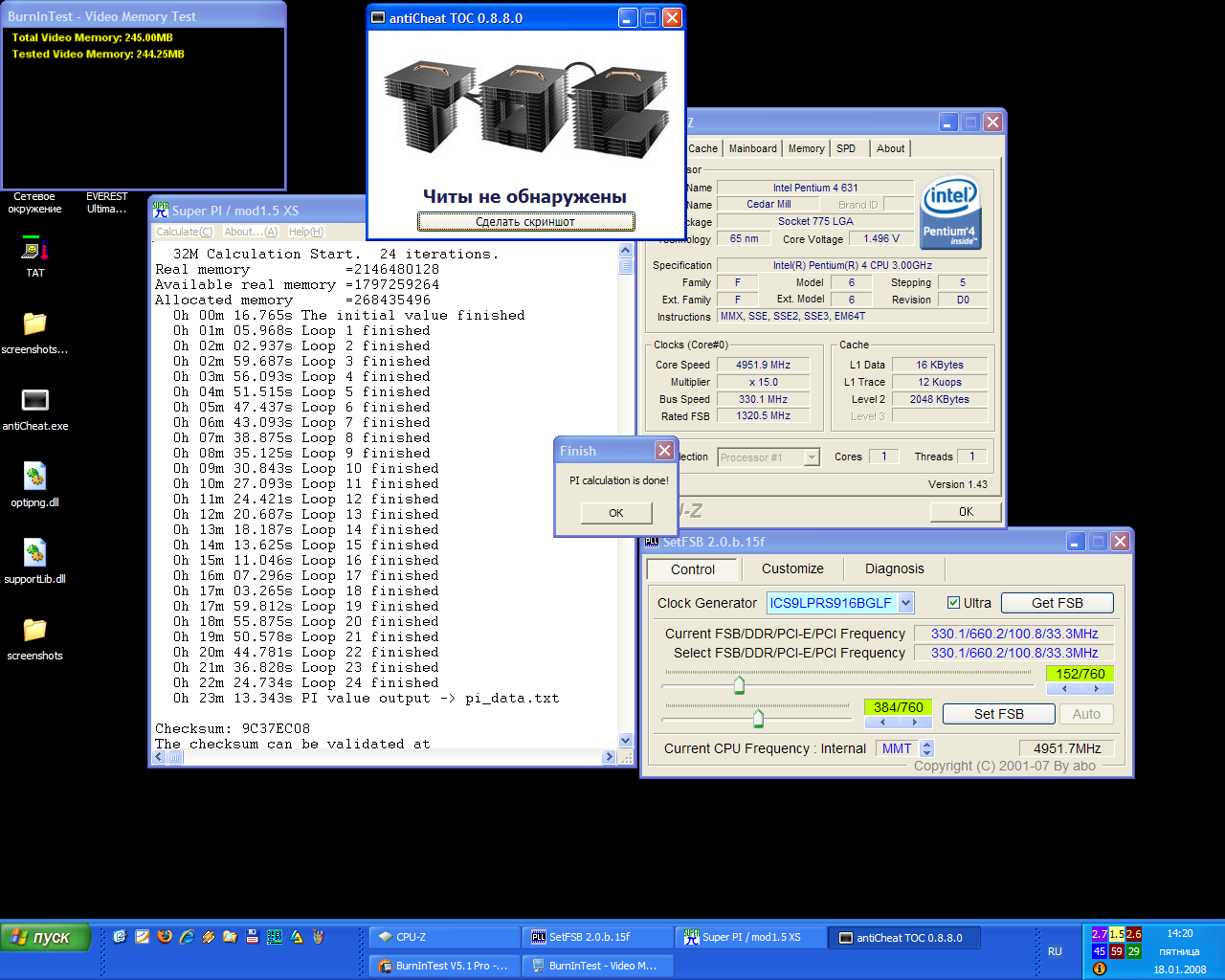Switch to the Diagnosis tab in SetFSB

click(x=895, y=568)
